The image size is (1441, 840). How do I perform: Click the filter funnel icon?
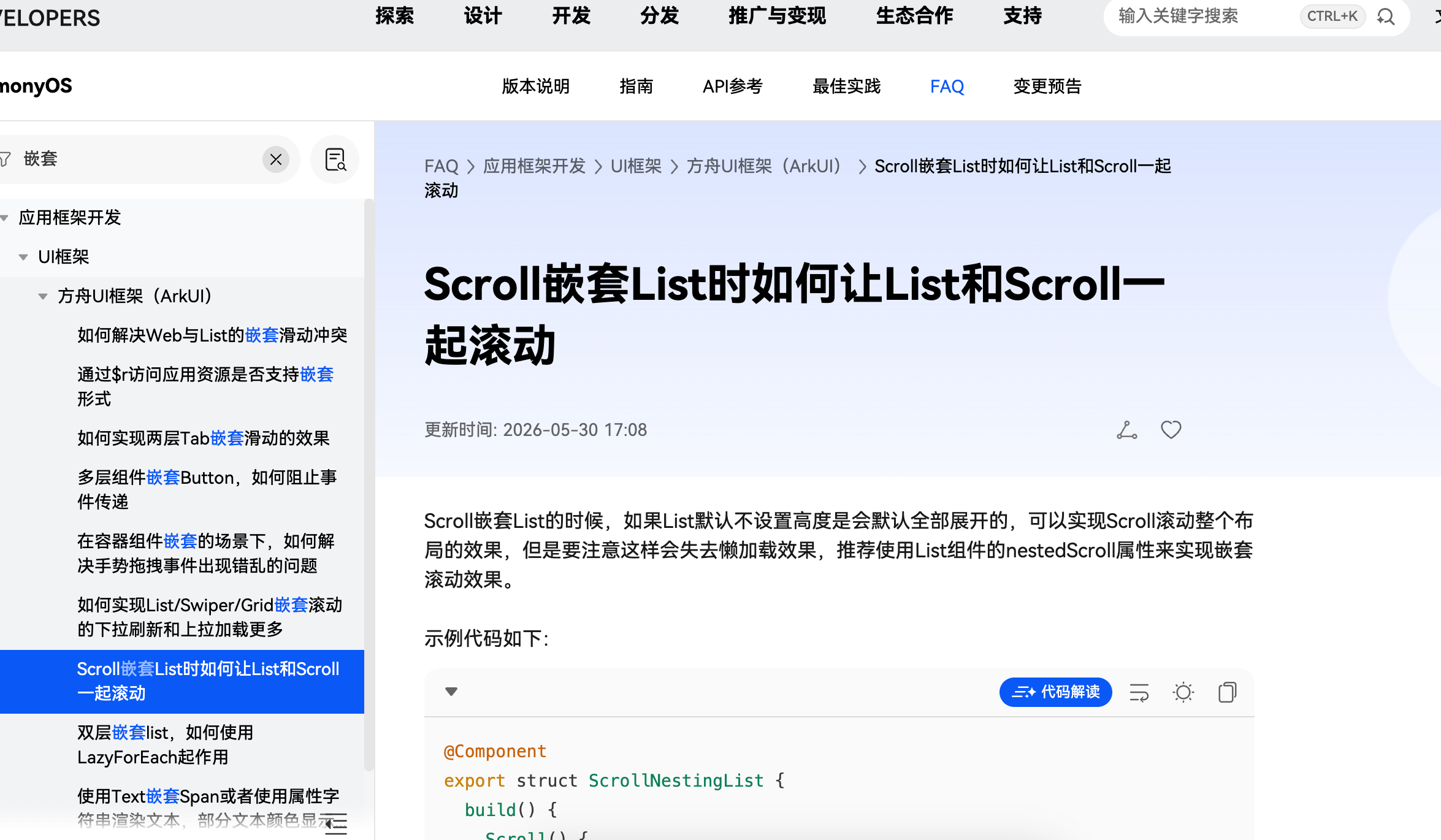click(x=5, y=159)
